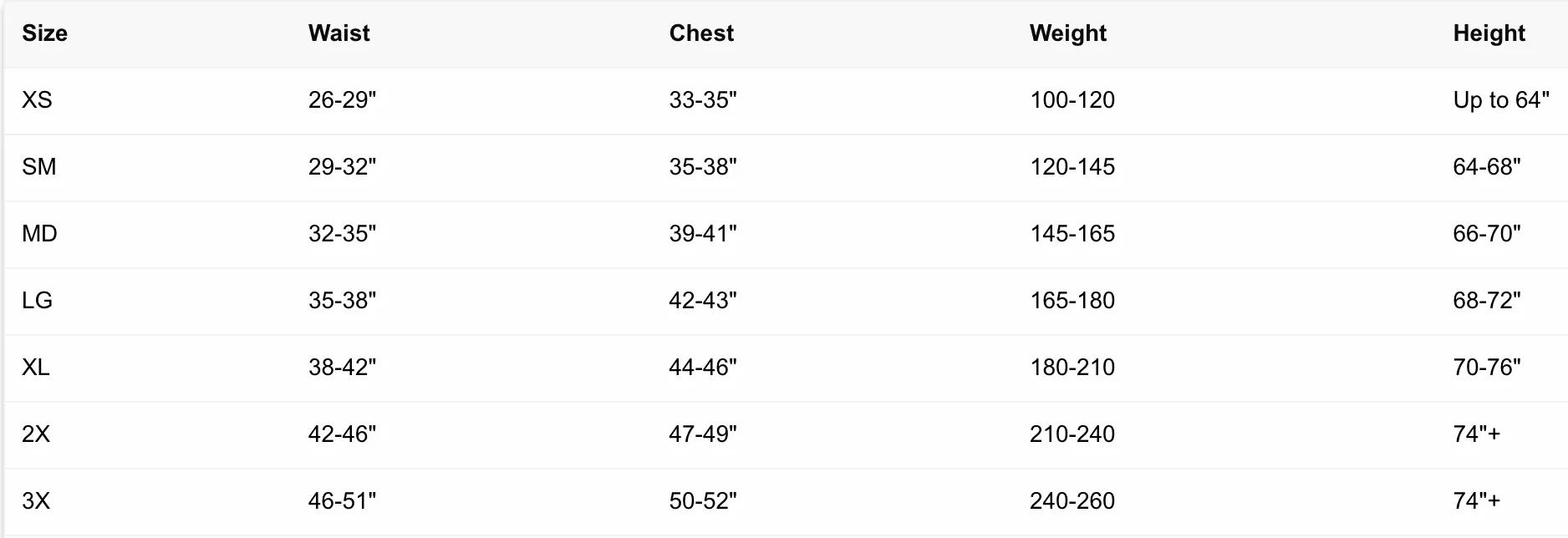
Task: Click the 70-76" height cell
Action: pyautogui.click(x=1487, y=368)
